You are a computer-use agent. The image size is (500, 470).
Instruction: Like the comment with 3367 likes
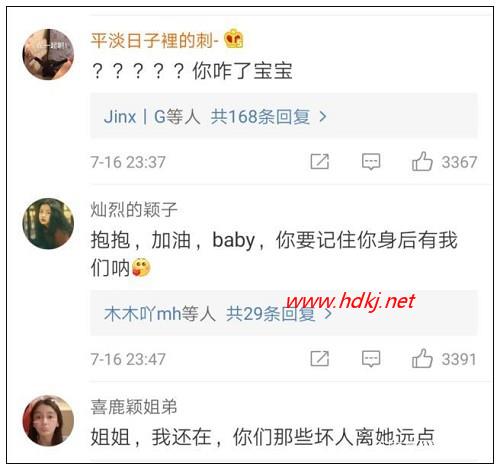pos(422,161)
